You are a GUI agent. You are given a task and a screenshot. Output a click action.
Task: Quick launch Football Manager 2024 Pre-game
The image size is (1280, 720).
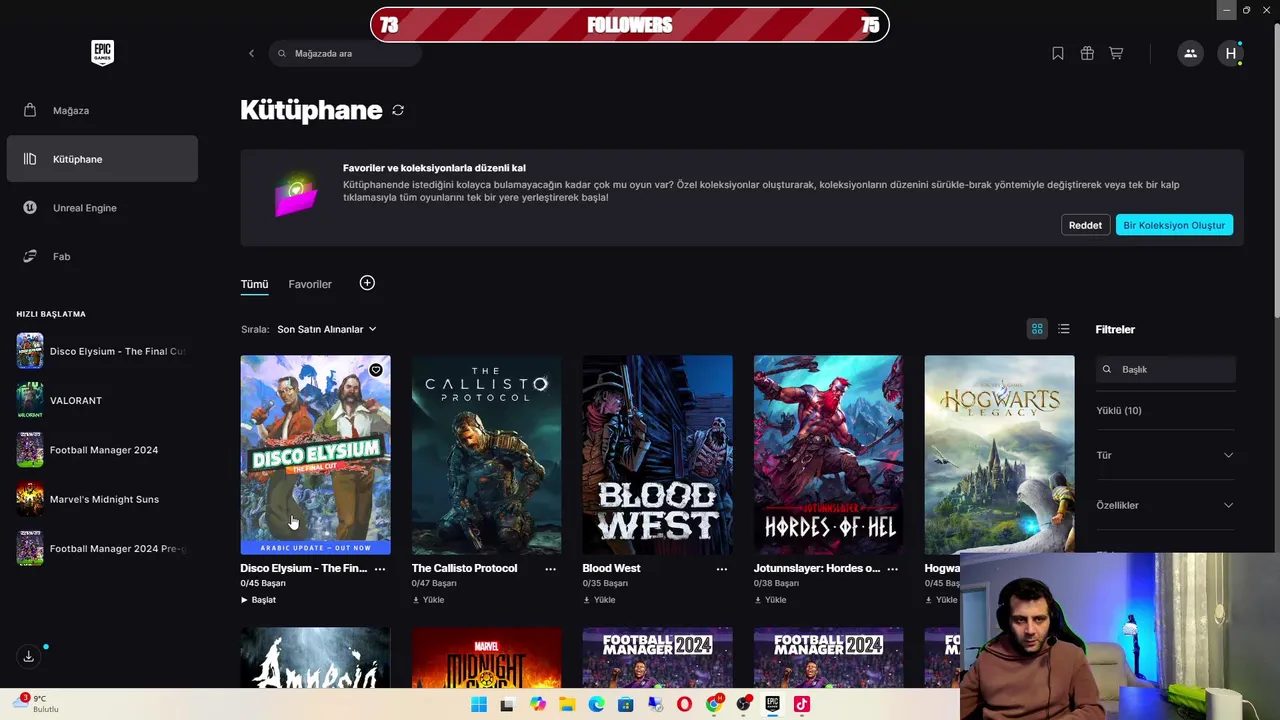pyautogui.click(x=102, y=548)
